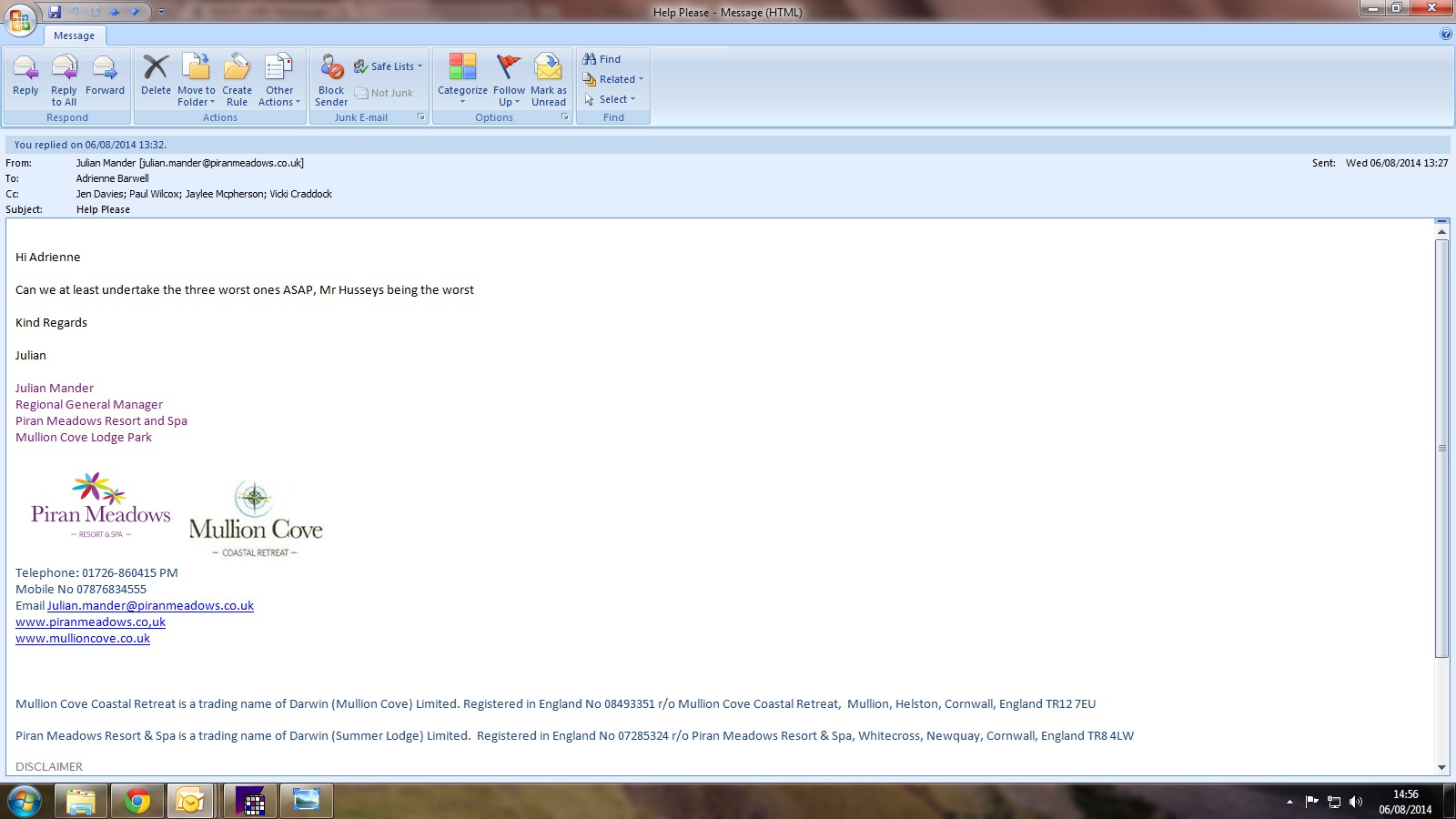Screen dimensions: 1456x819
Task: Click Vicki Craddock in the Cc line
Action: pyautogui.click(x=300, y=194)
